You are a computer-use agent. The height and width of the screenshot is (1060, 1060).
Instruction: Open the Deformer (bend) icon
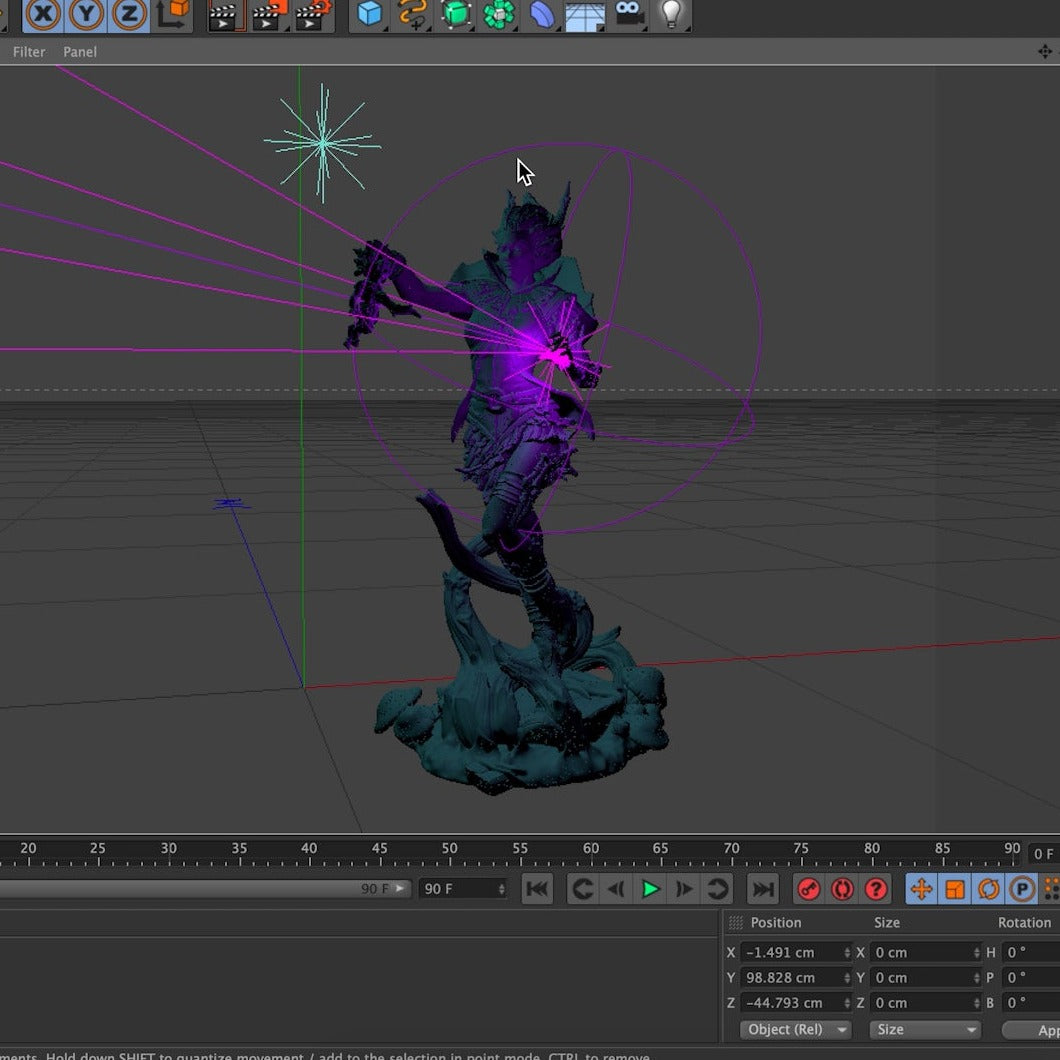pos(541,14)
